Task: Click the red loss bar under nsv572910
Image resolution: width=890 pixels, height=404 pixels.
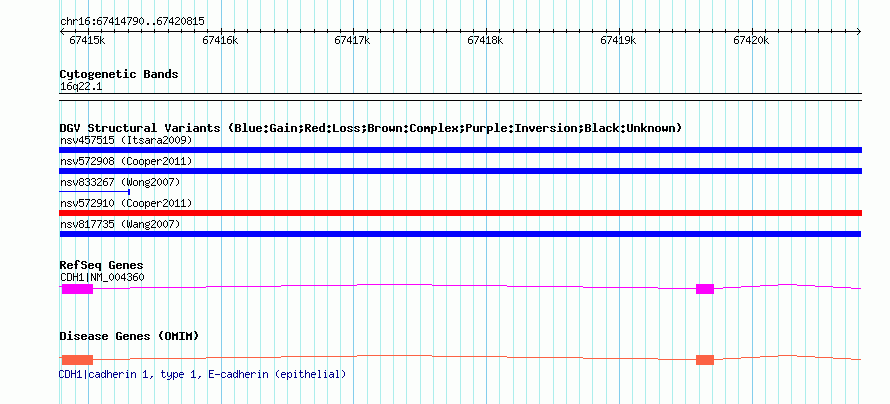Action: pos(460,213)
